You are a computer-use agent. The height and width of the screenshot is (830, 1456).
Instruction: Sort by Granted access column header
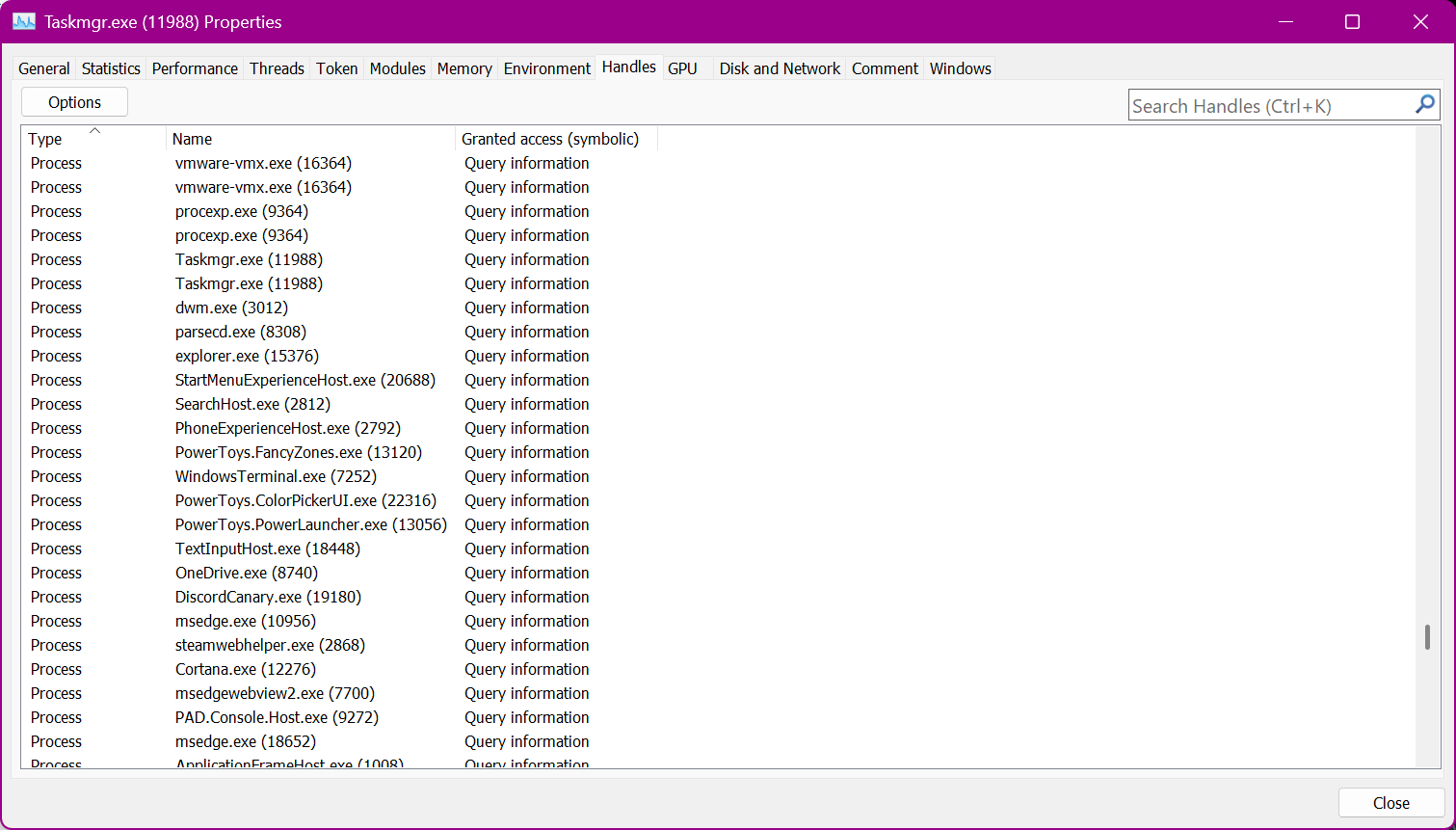(549, 139)
